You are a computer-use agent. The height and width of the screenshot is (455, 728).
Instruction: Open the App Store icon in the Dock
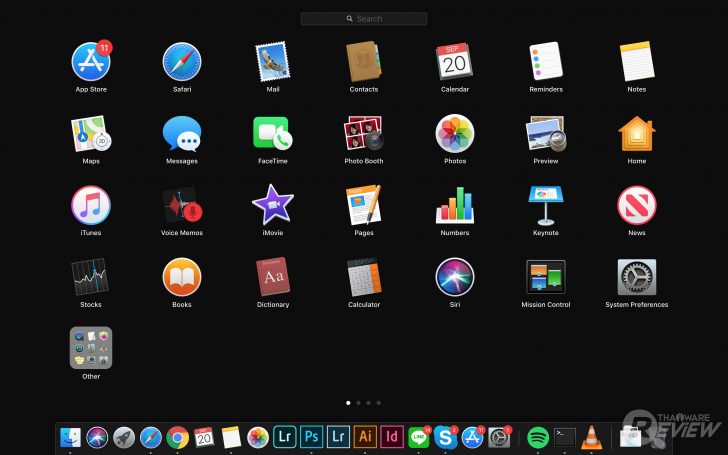(473, 437)
